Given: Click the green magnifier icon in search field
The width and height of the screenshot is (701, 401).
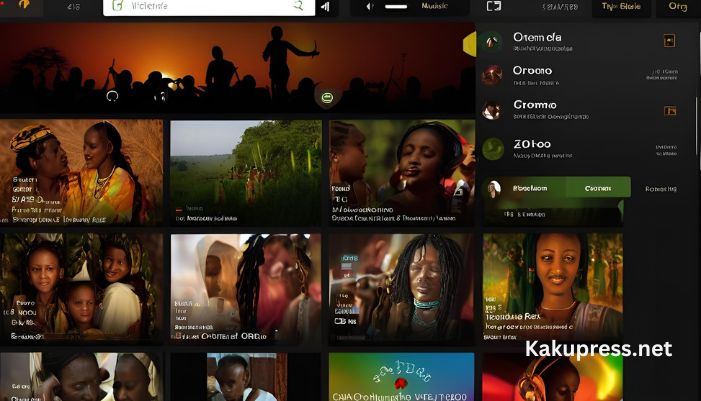Looking at the screenshot, I should [298, 6].
